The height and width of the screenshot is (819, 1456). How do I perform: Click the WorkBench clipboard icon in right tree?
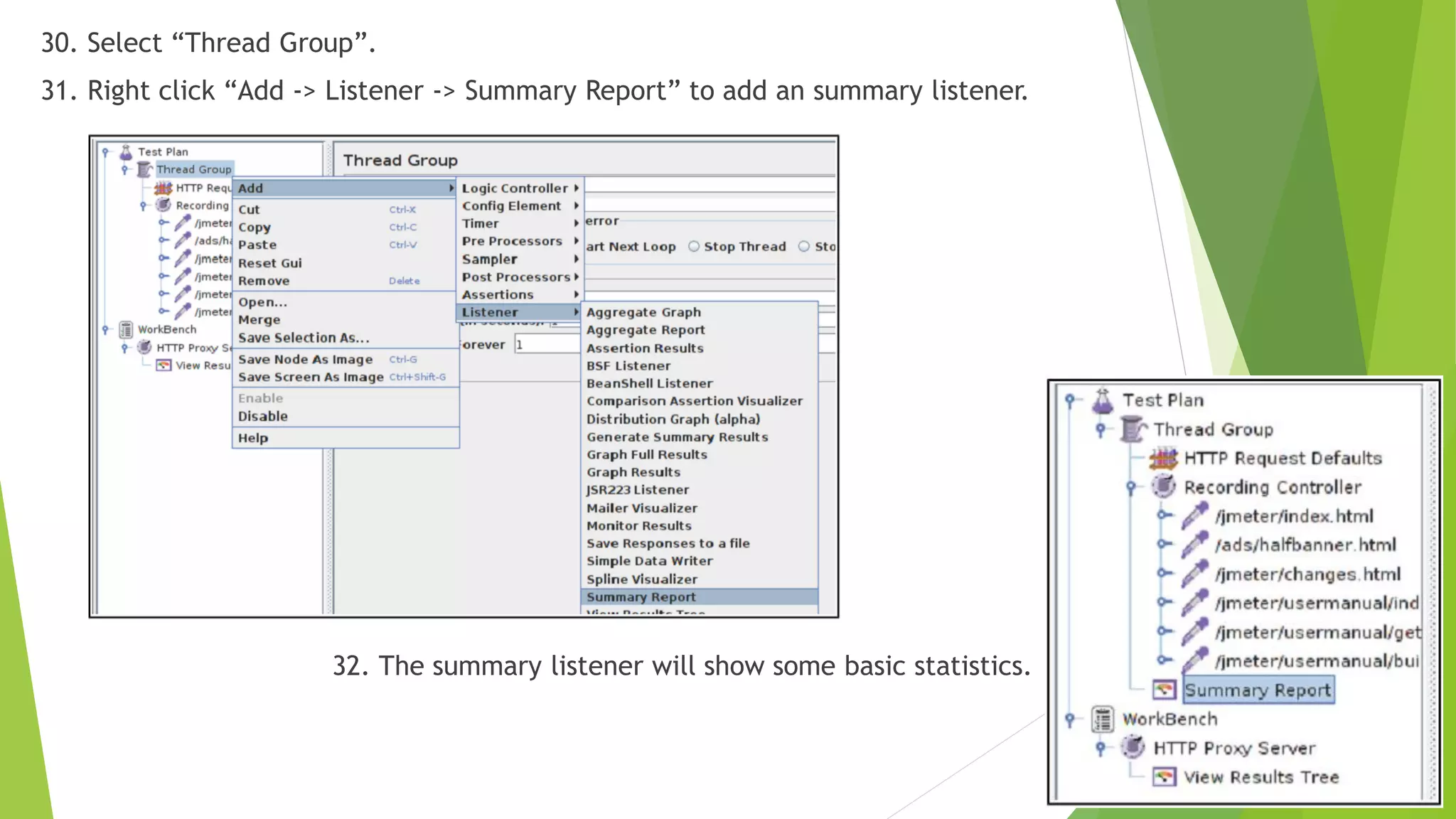1102,719
